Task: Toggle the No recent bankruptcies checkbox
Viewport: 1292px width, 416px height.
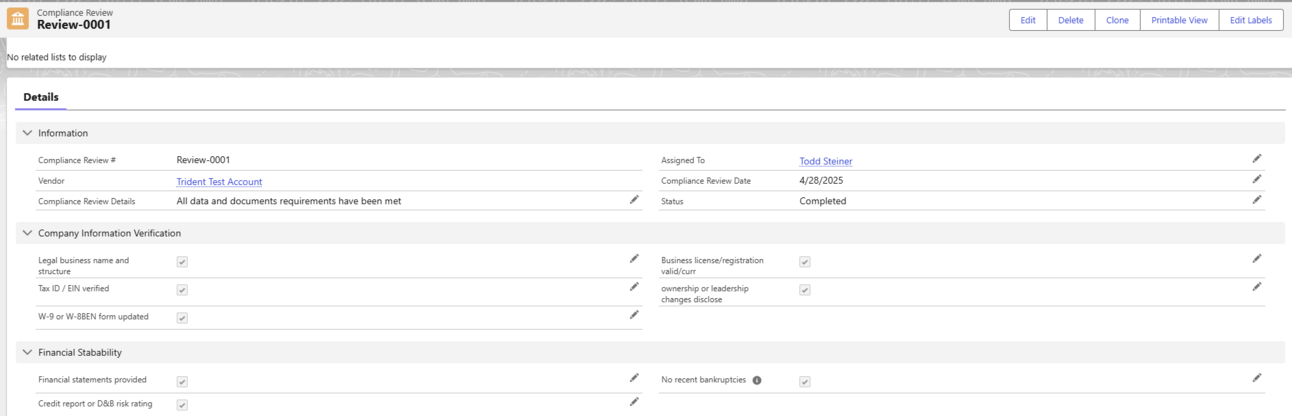Action: (x=805, y=382)
